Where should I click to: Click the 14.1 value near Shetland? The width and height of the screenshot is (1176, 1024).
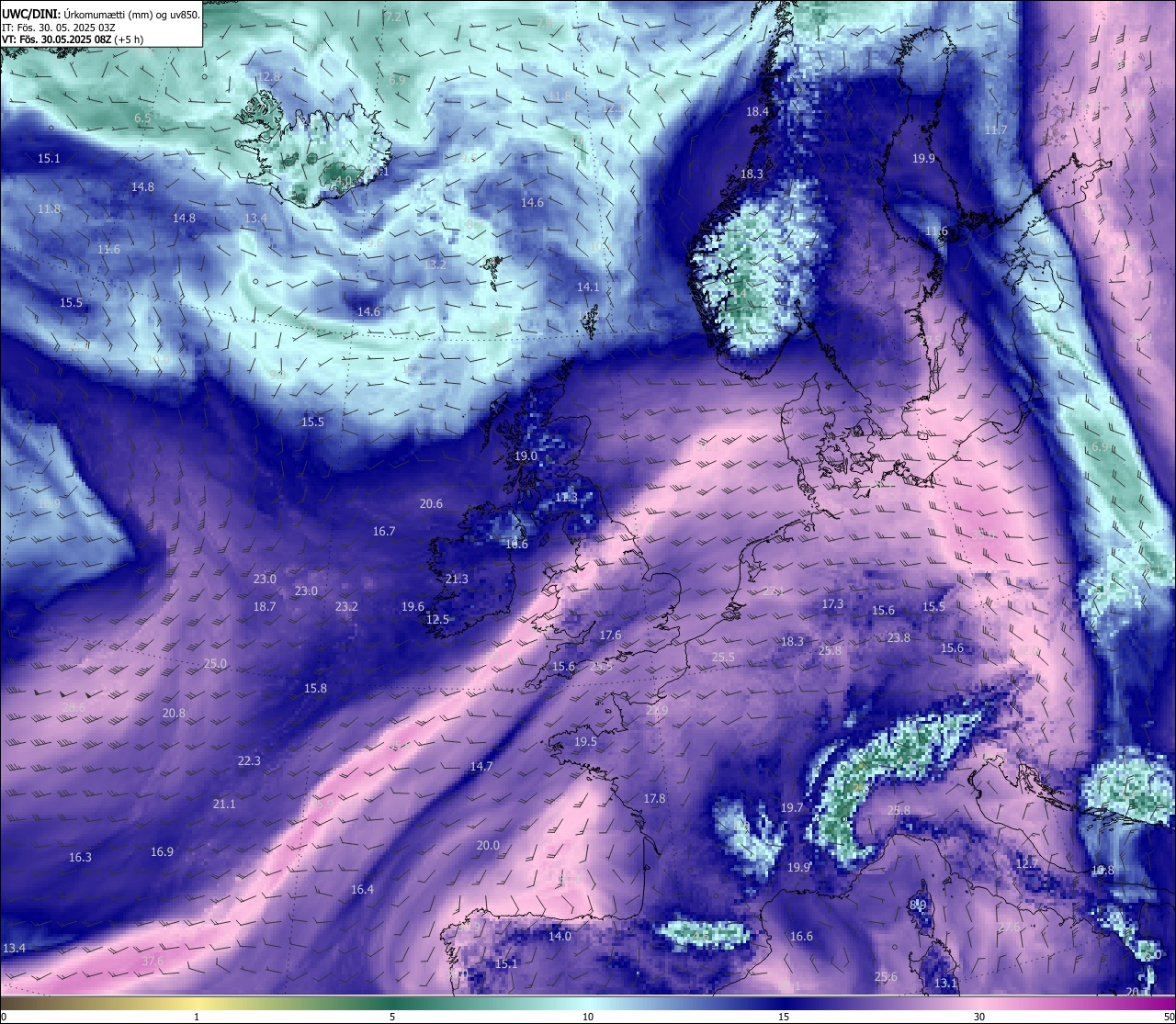tap(588, 287)
